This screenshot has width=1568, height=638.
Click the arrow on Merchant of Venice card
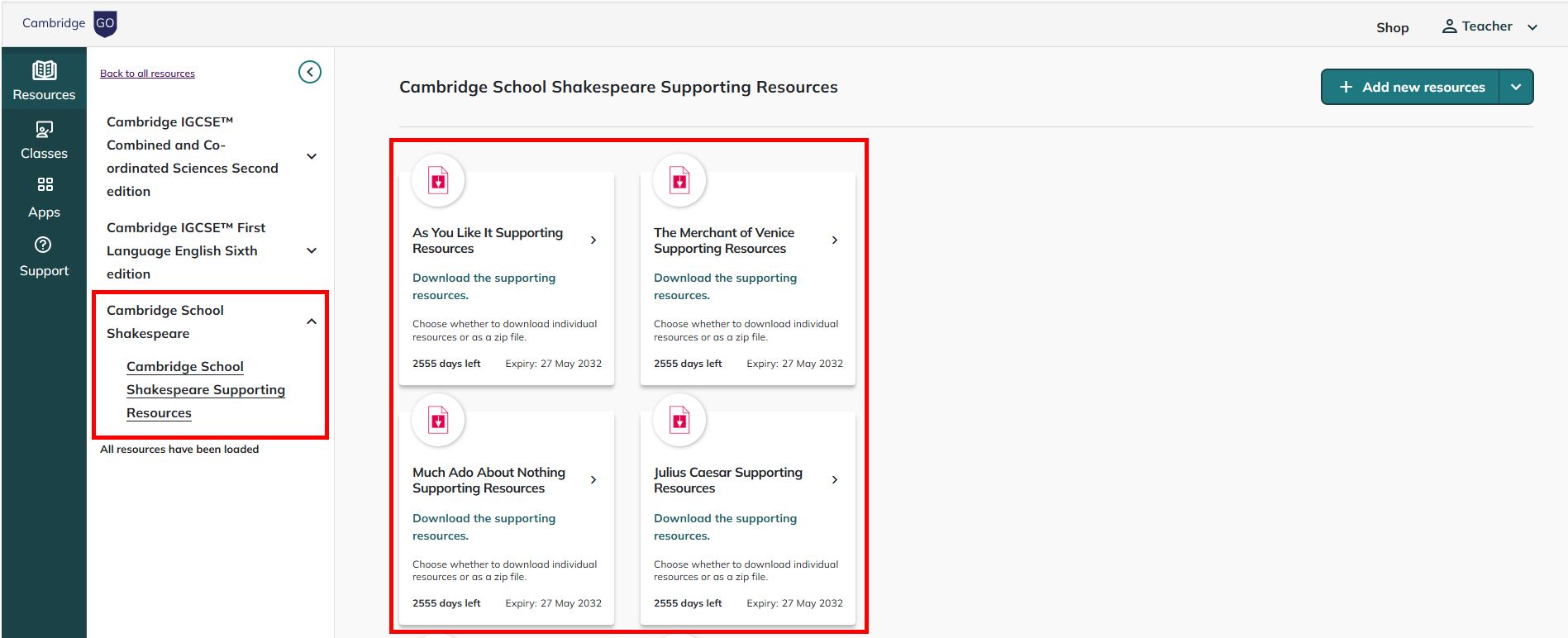click(x=835, y=240)
